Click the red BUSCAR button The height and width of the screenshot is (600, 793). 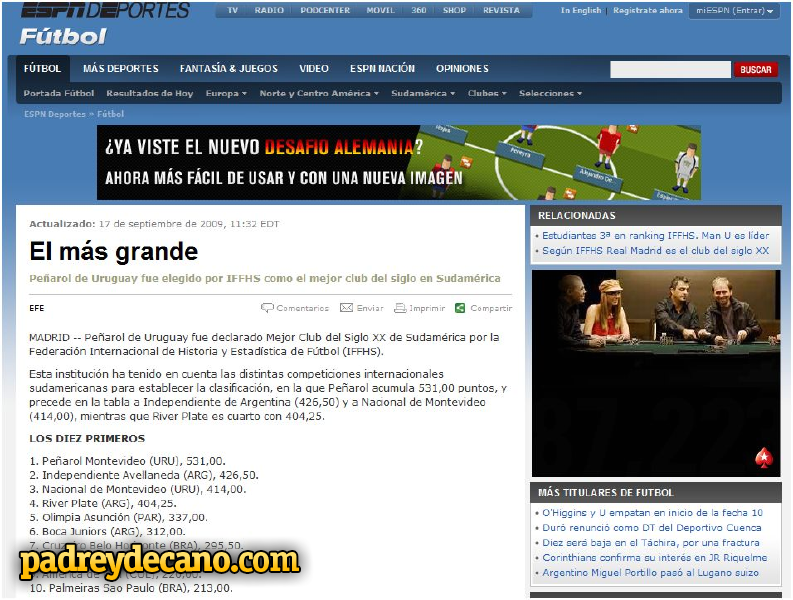click(756, 69)
